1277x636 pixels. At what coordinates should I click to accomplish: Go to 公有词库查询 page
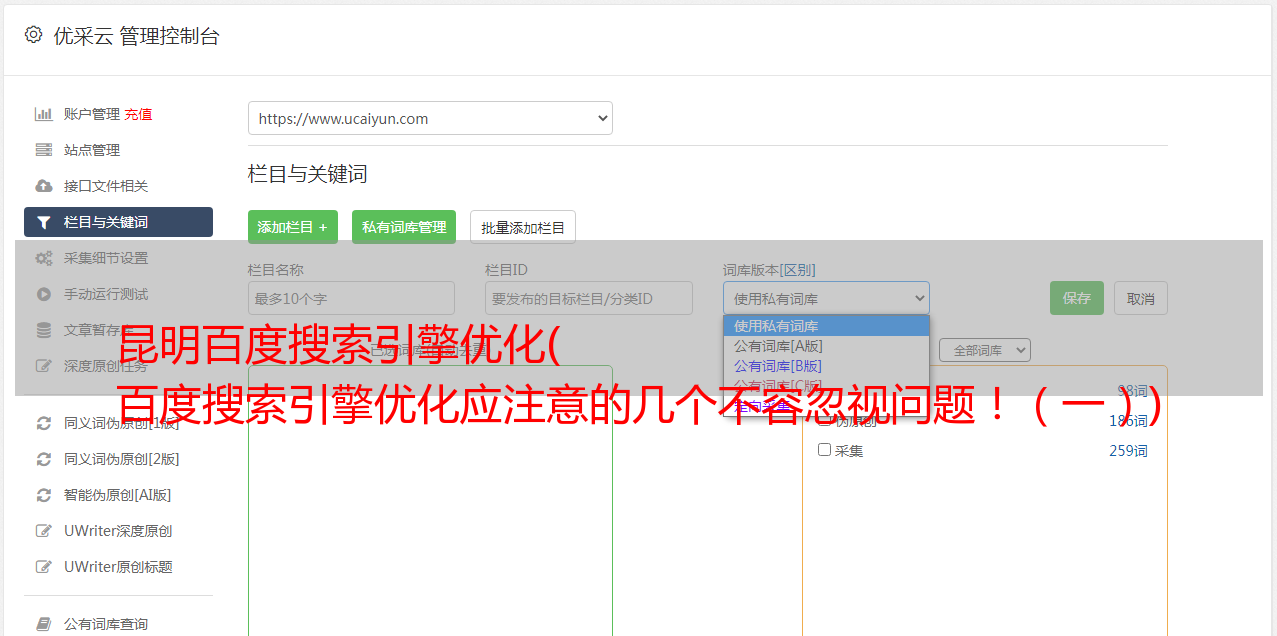point(106,624)
